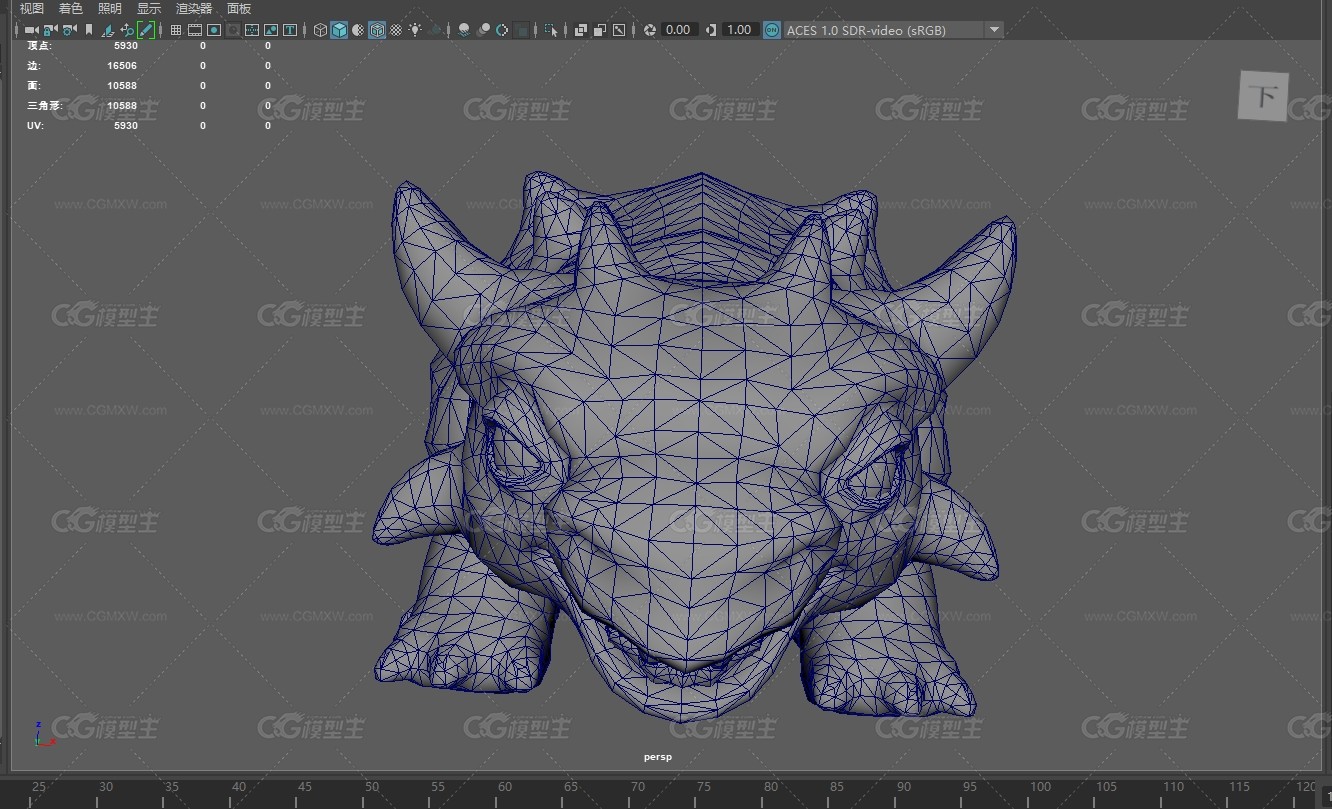1332x809 pixels.
Task: Open the 渲染器 menu
Action: (x=194, y=8)
